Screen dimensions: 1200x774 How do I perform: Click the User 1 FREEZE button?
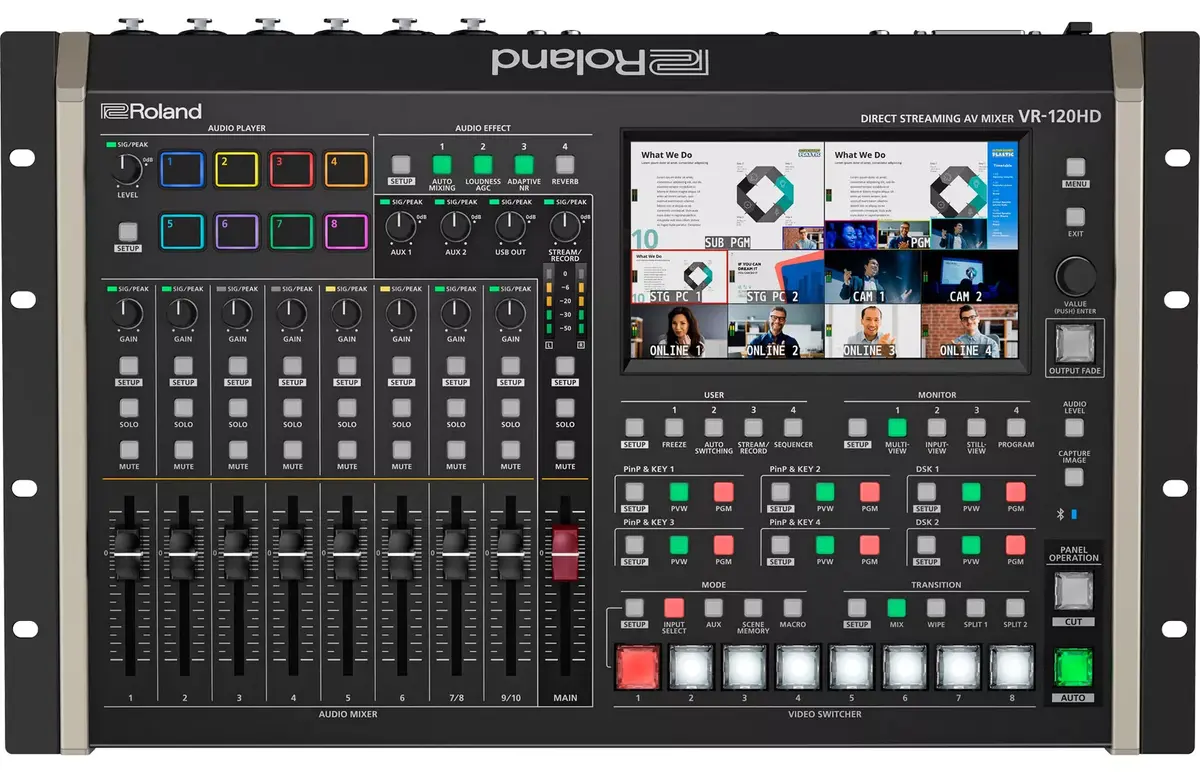(674, 427)
